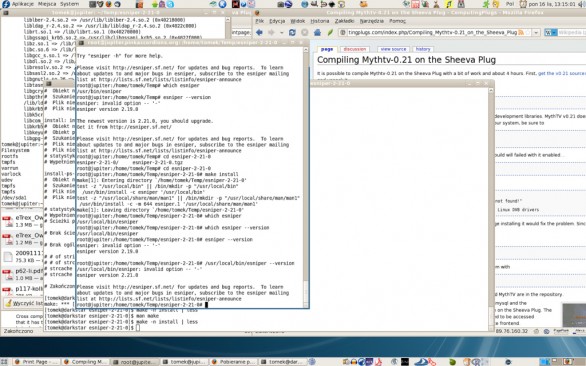The image size is (586, 366).
Task: Switch to the wiki 'discussion' tab
Action: [355, 49]
